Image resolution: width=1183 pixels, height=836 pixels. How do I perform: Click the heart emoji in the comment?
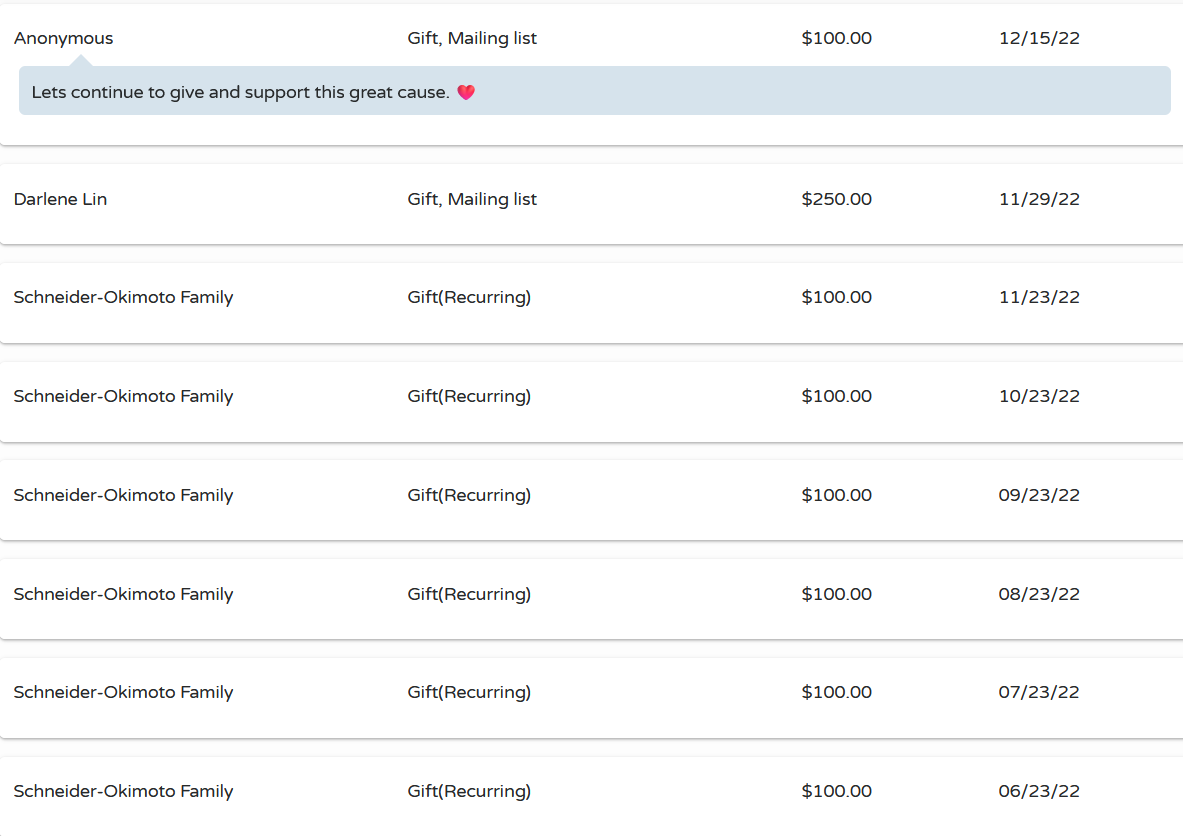466,92
